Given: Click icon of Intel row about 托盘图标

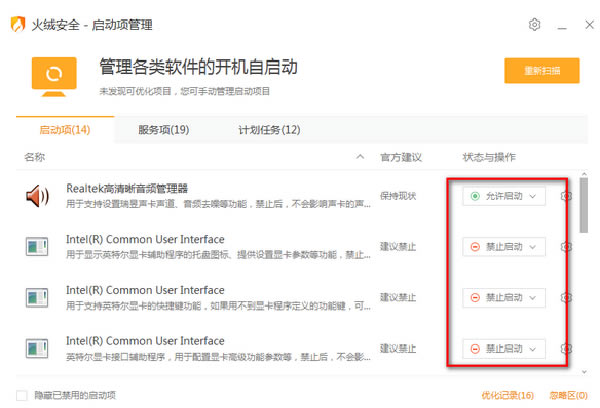Looking at the screenshot, I should (x=37, y=246).
